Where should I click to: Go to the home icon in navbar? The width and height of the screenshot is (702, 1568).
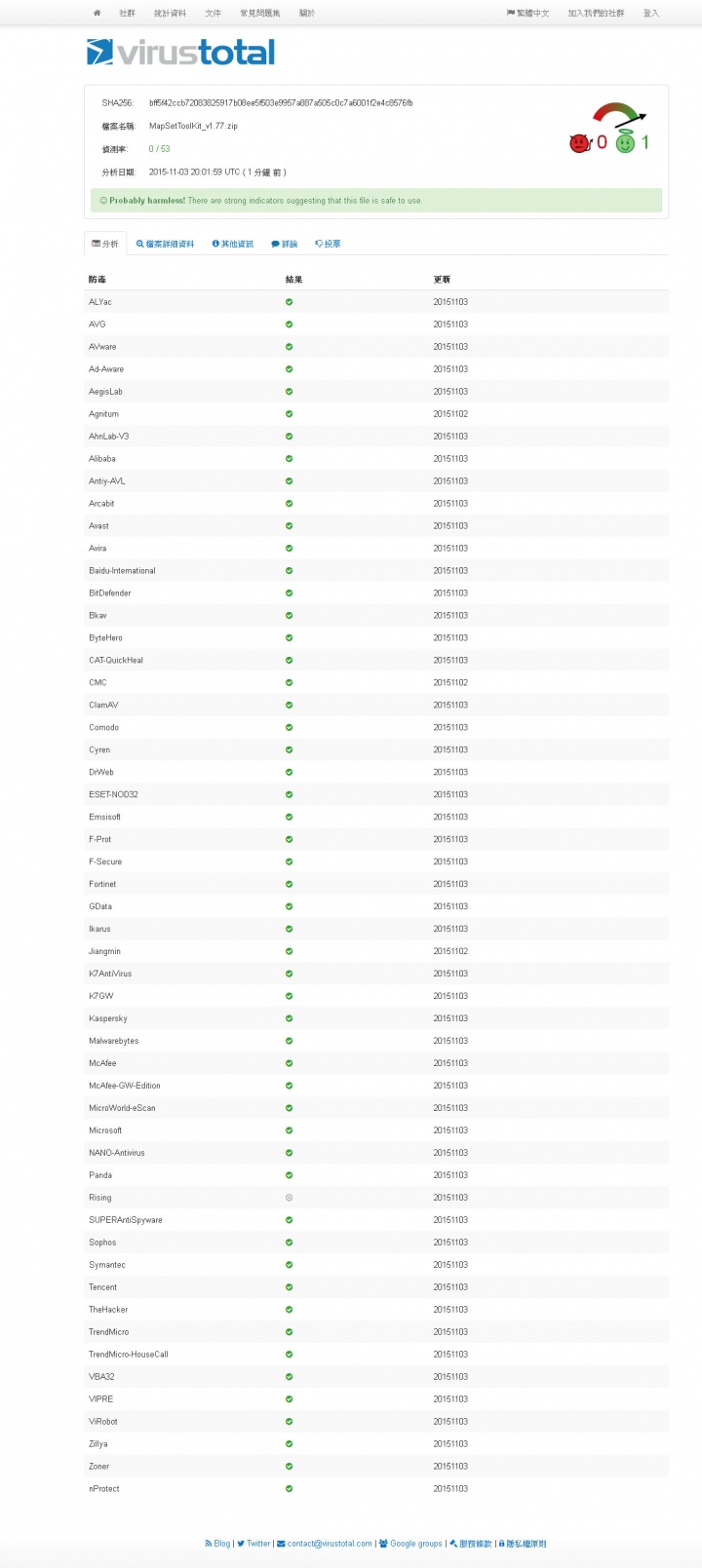(x=97, y=14)
